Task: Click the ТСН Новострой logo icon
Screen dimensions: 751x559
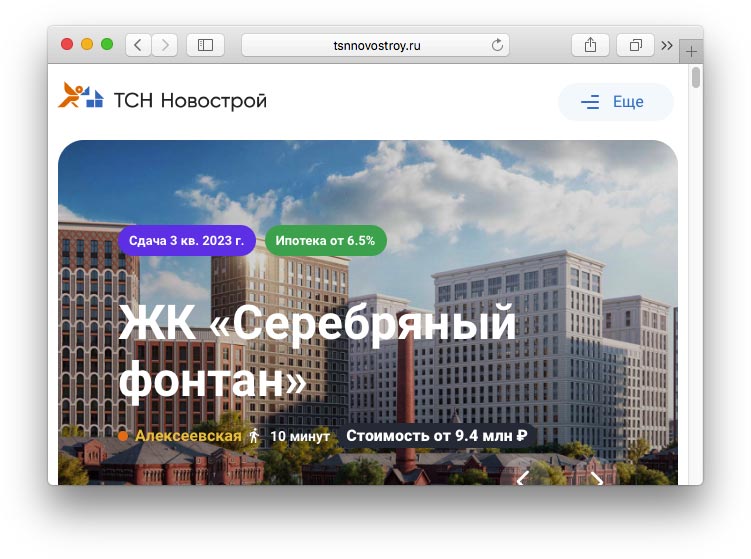Action: [x=81, y=95]
